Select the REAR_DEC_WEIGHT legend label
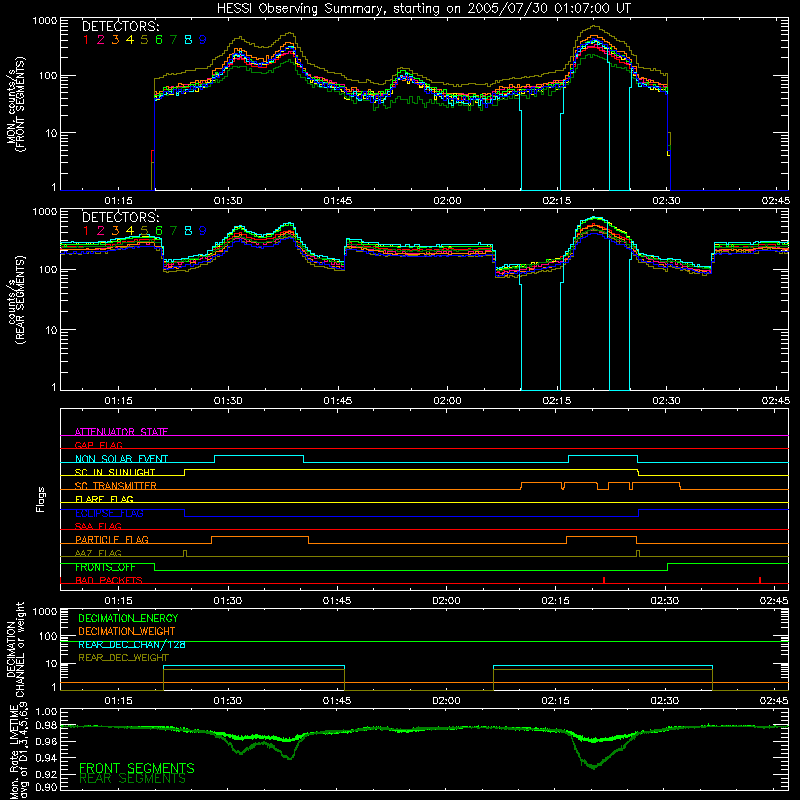The width and height of the screenshot is (800, 800). [x=123, y=658]
